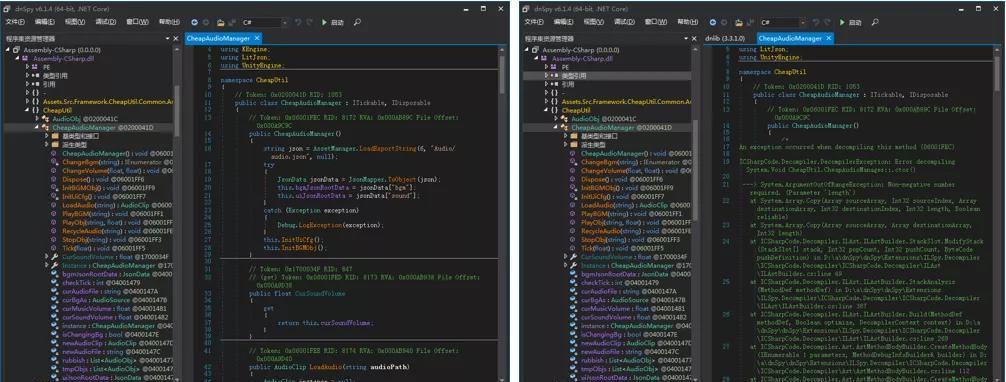Start debugging via green play in left window
Screen dimensions: 1006x382
(324, 22)
